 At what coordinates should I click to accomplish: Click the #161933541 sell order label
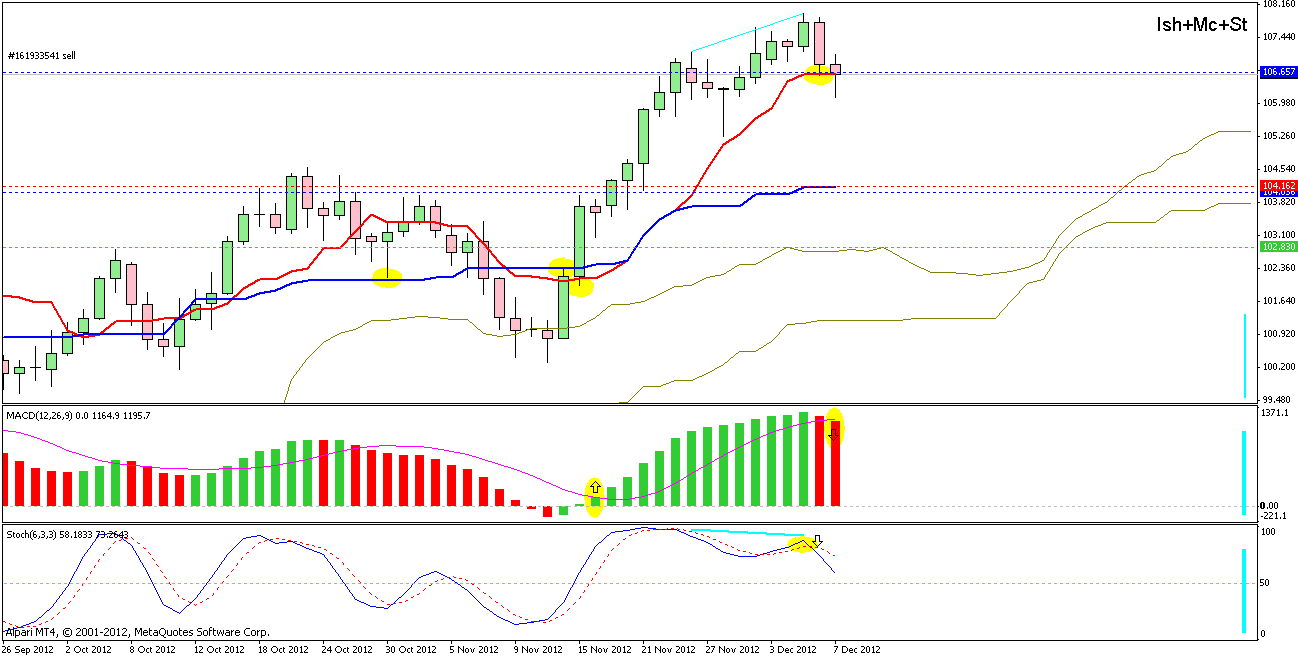click(x=42, y=56)
